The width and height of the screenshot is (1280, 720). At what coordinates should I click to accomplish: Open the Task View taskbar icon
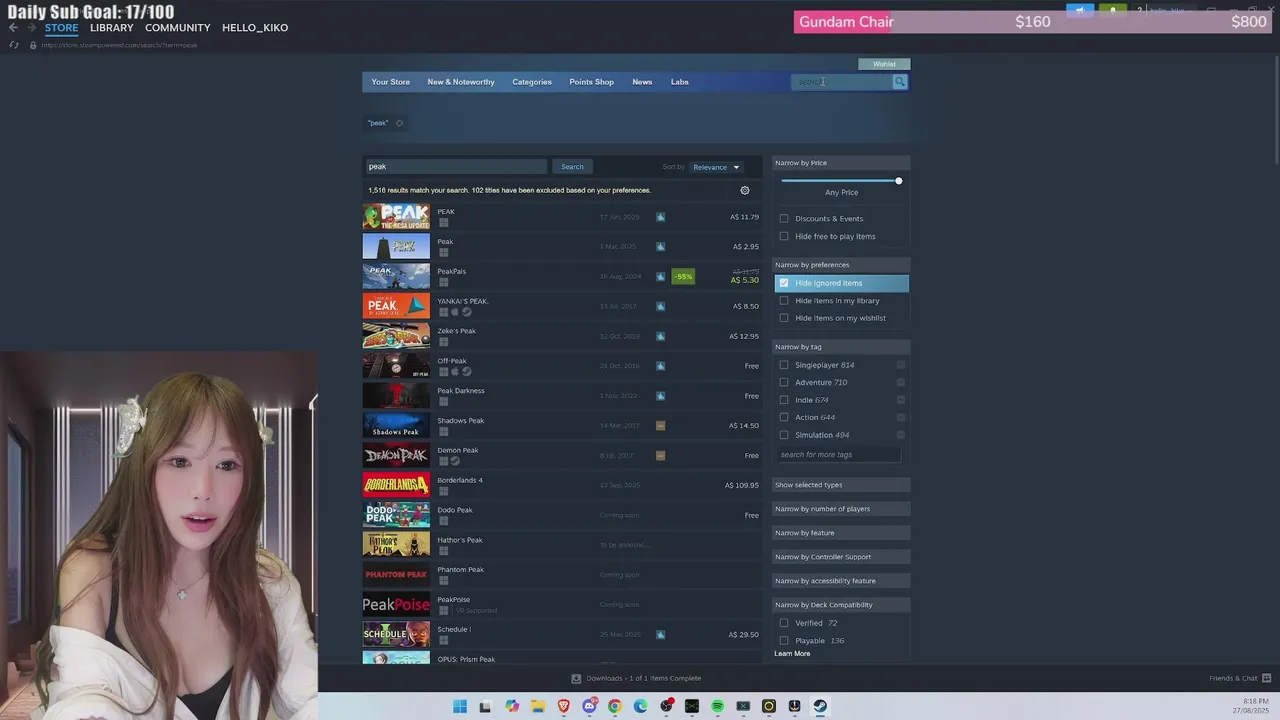pos(485,706)
